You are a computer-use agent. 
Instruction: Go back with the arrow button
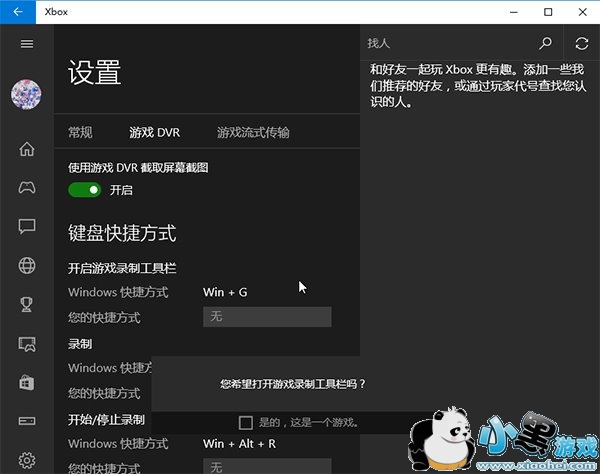click(18, 12)
